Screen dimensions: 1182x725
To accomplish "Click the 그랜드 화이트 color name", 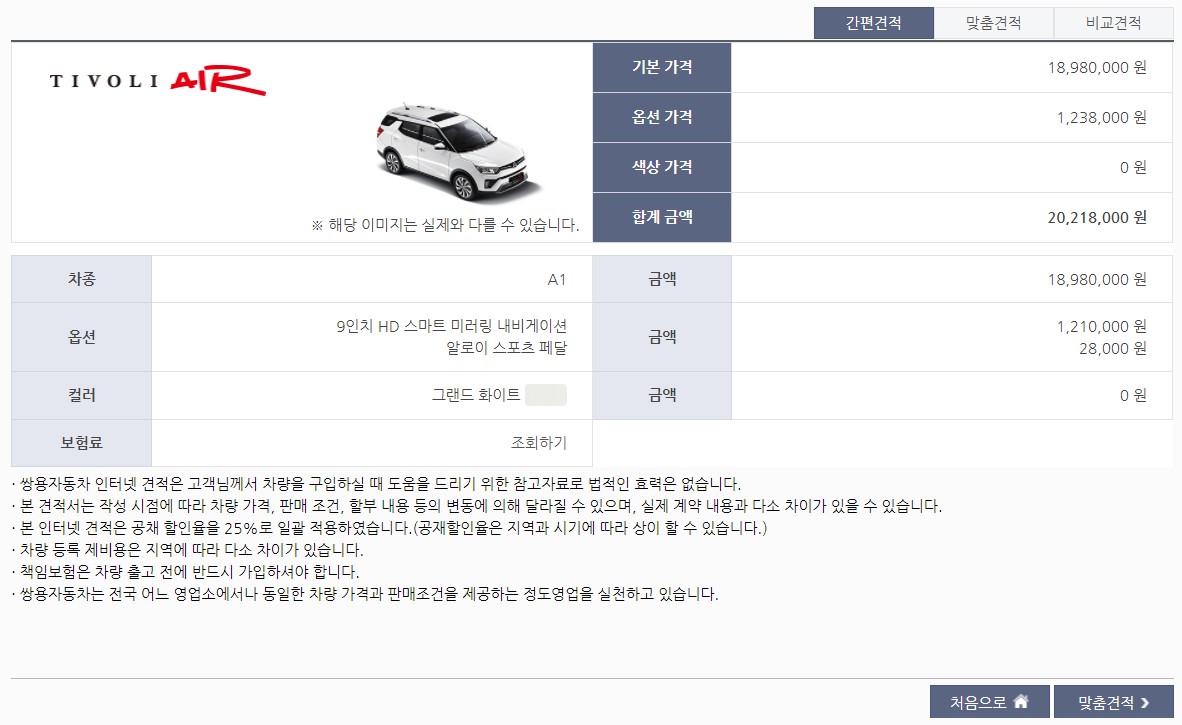I will [x=476, y=395].
